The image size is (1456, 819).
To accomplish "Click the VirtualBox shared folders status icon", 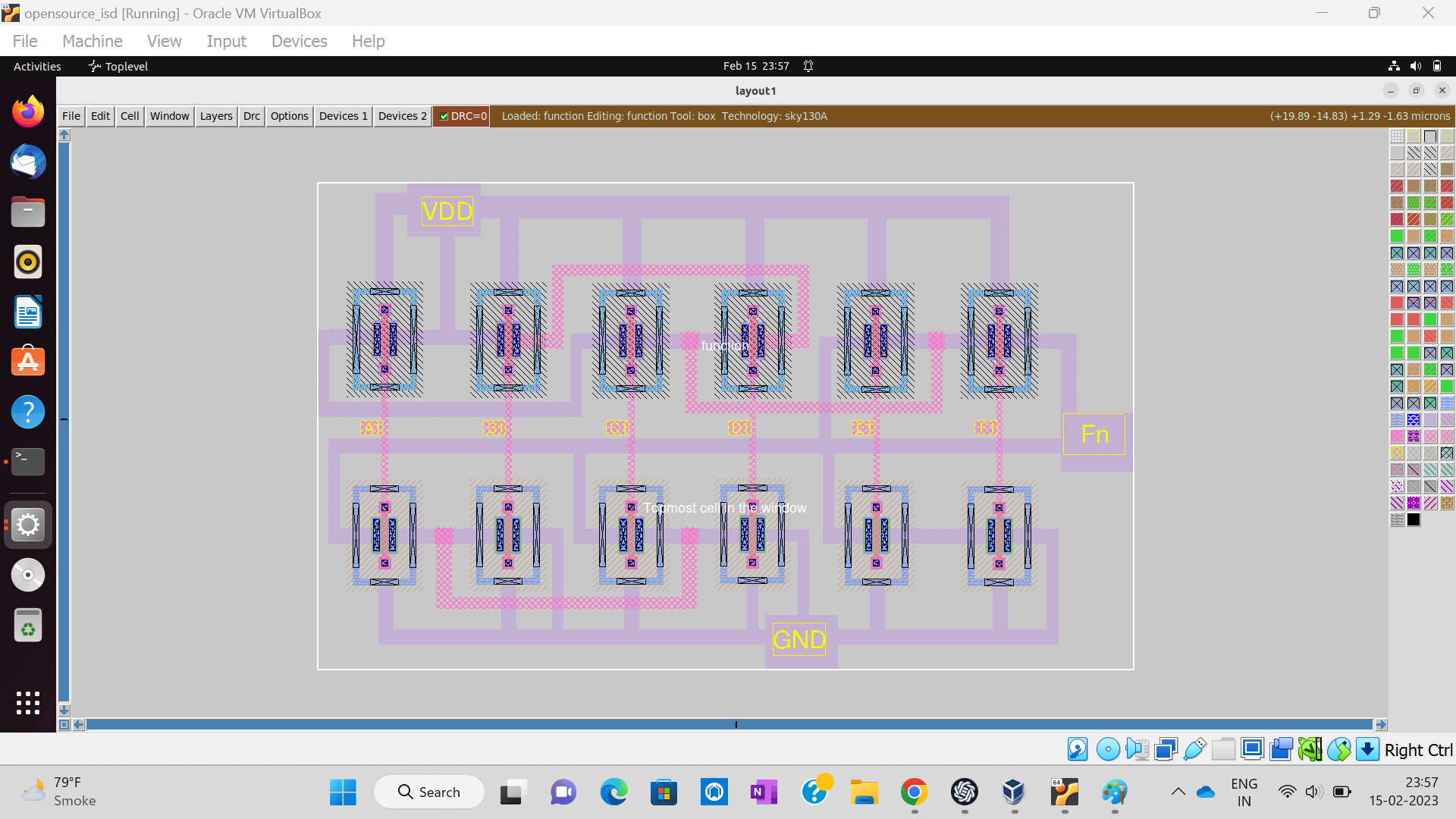I will [1223, 749].
